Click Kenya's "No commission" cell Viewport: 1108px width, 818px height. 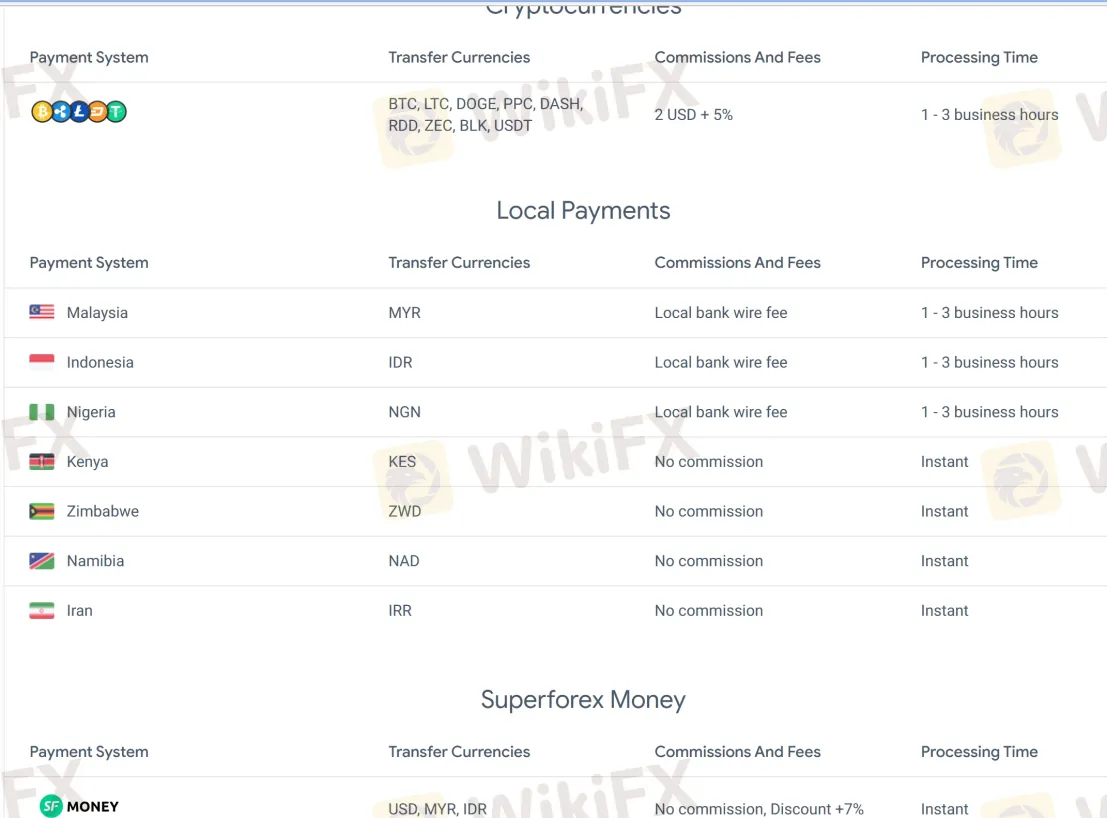click(x=709, y=461)
